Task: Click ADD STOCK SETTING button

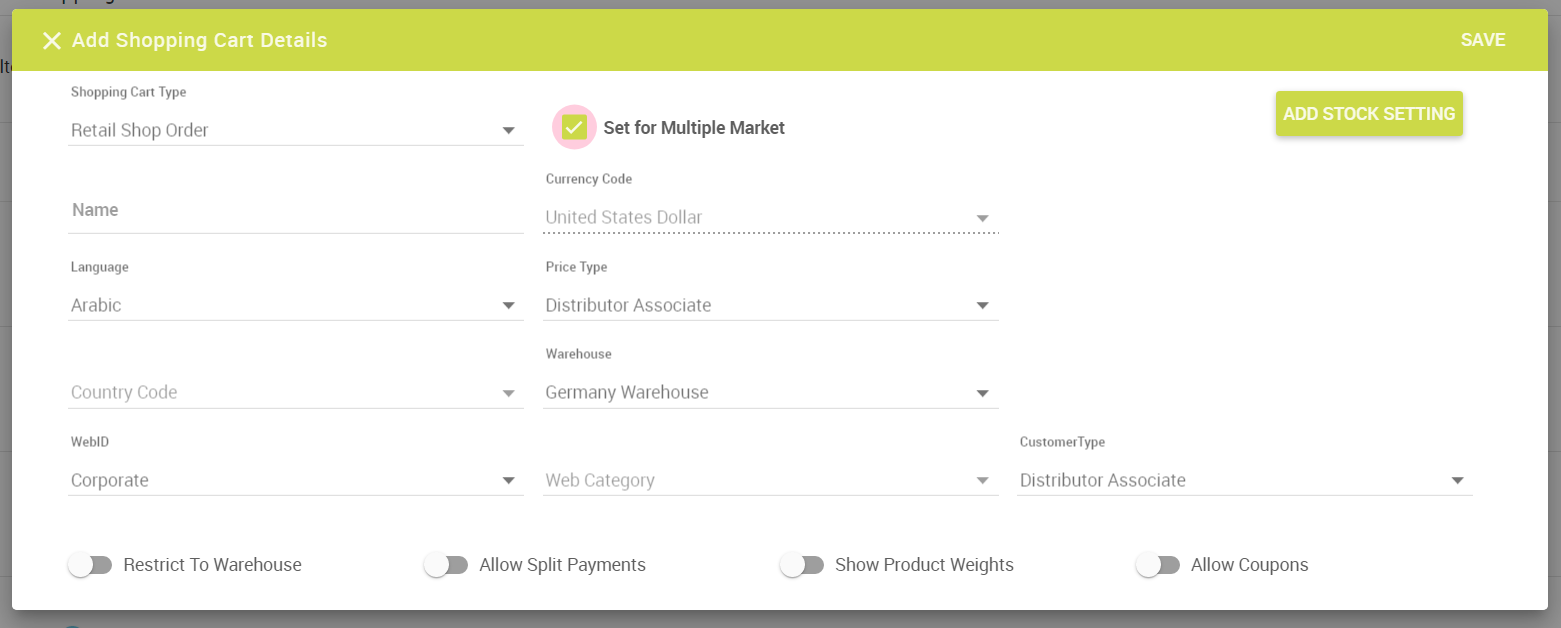Action: [1369, 114]
